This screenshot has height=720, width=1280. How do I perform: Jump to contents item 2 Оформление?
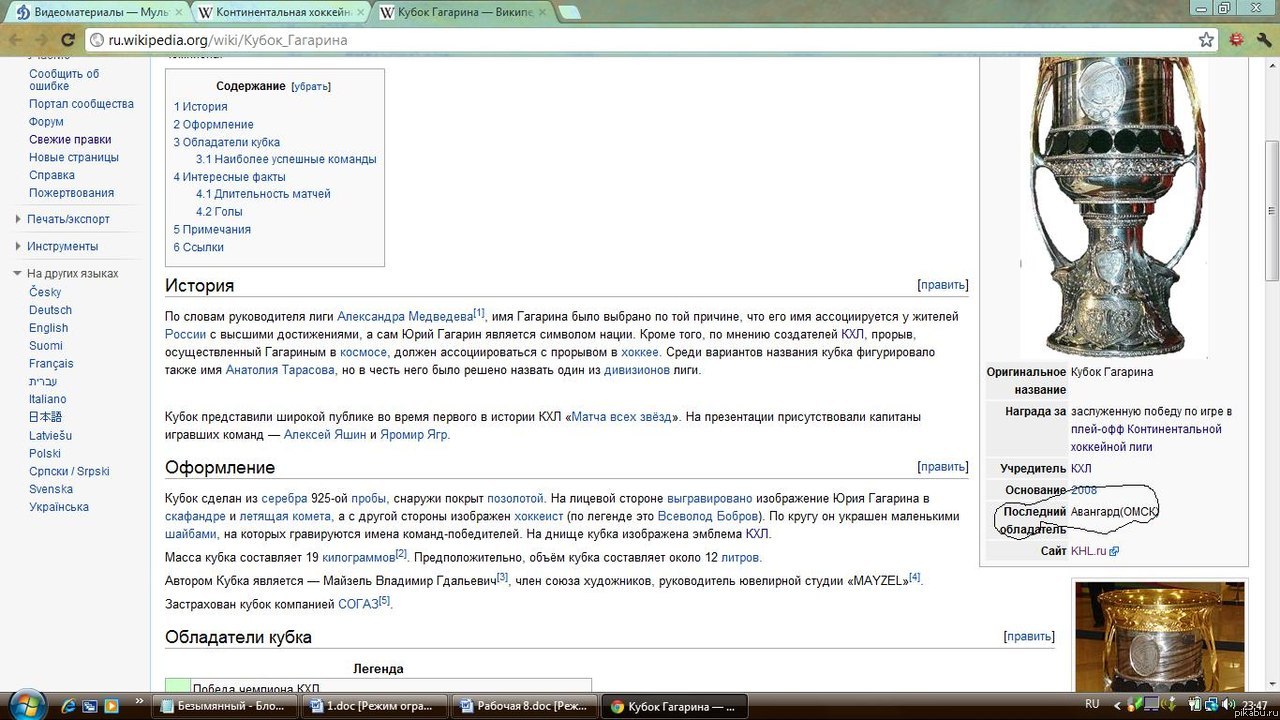(x=213, y=124)
